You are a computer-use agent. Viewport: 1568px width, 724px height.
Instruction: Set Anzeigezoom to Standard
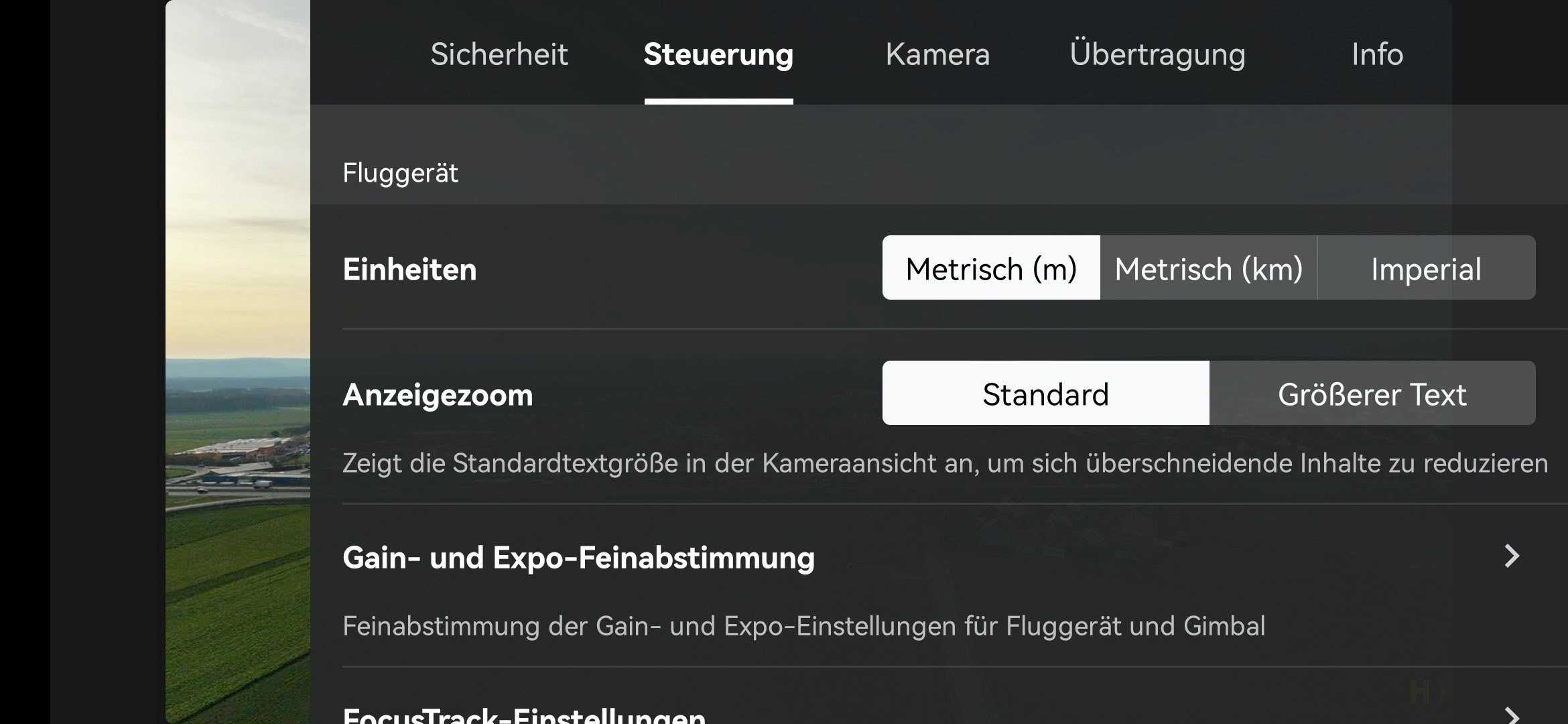1045,394
